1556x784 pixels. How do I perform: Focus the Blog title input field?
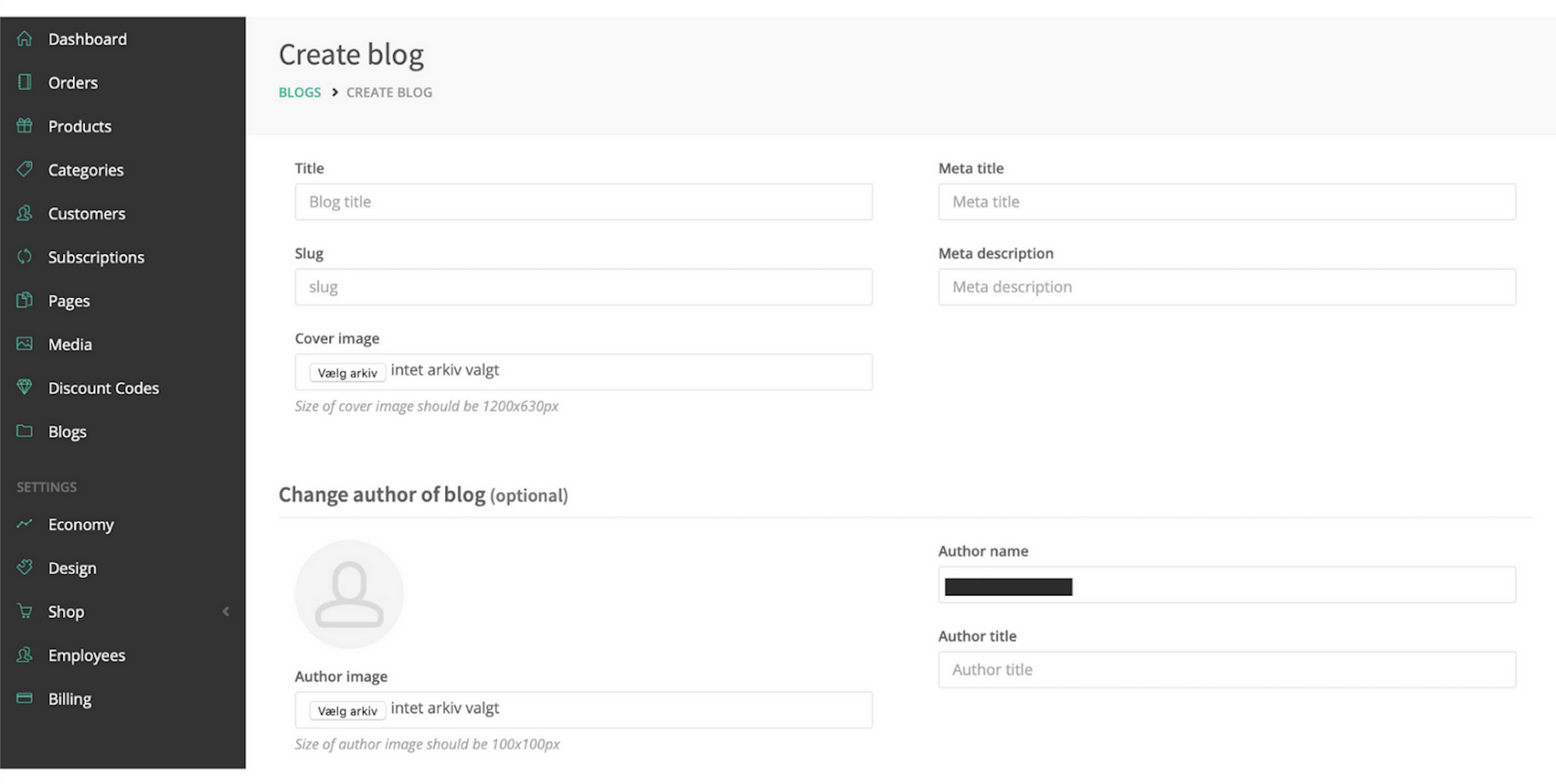583,202
